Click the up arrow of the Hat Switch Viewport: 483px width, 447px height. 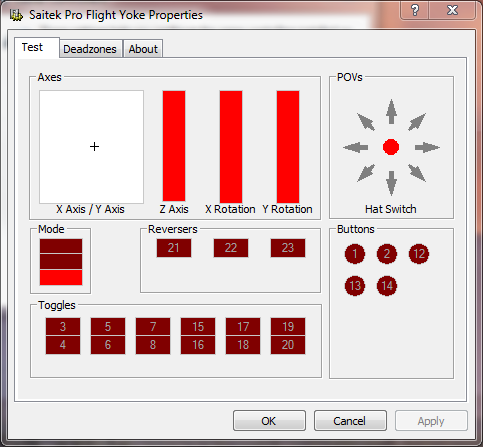391,112
